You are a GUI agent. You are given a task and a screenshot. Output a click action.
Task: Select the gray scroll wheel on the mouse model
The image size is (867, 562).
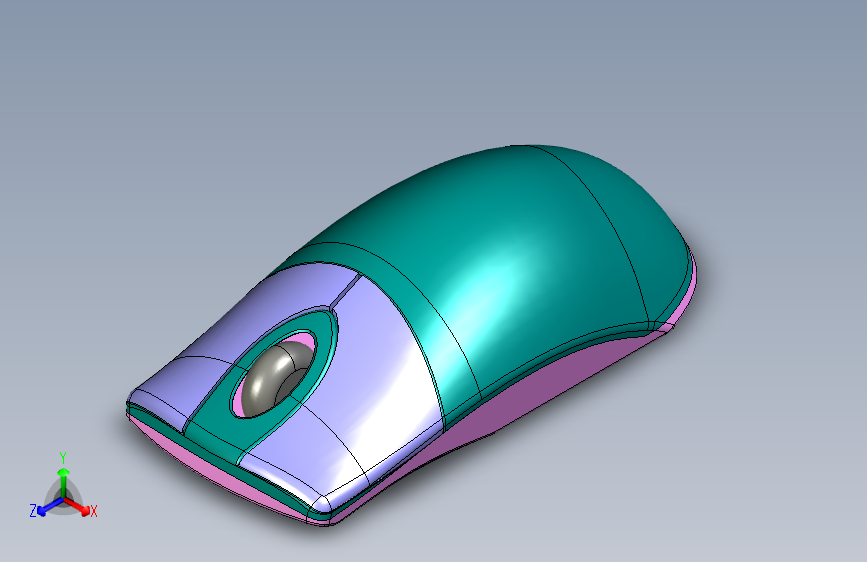click(x=274, y=378)
